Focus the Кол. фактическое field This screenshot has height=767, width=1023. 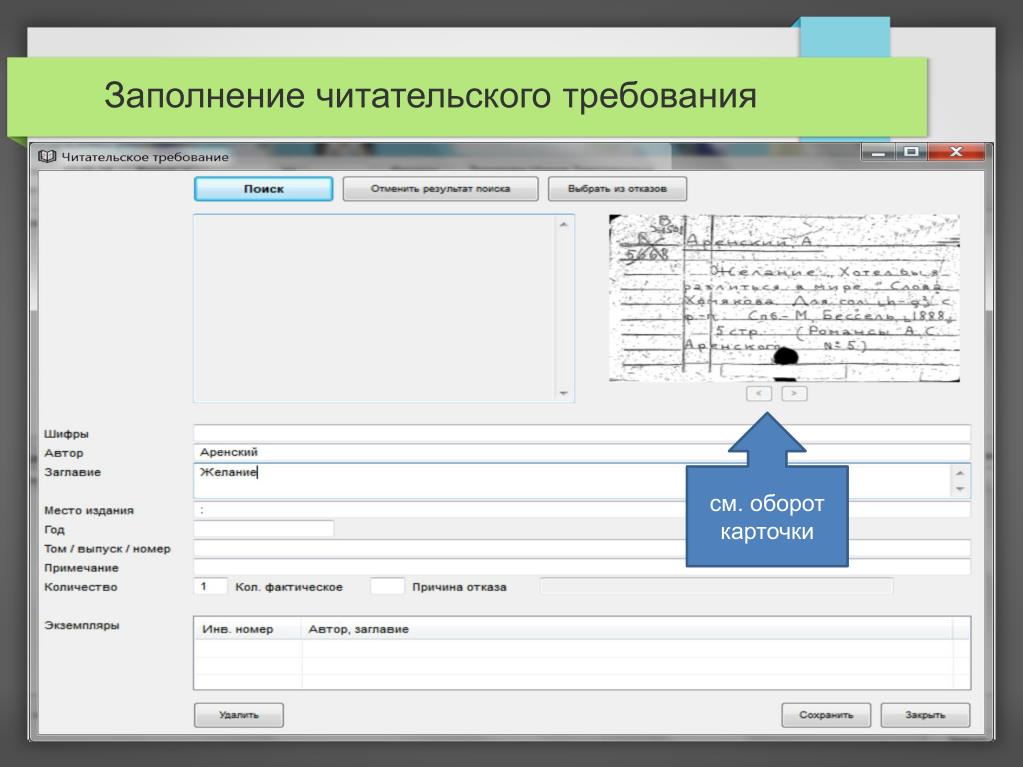pos(387,586)
